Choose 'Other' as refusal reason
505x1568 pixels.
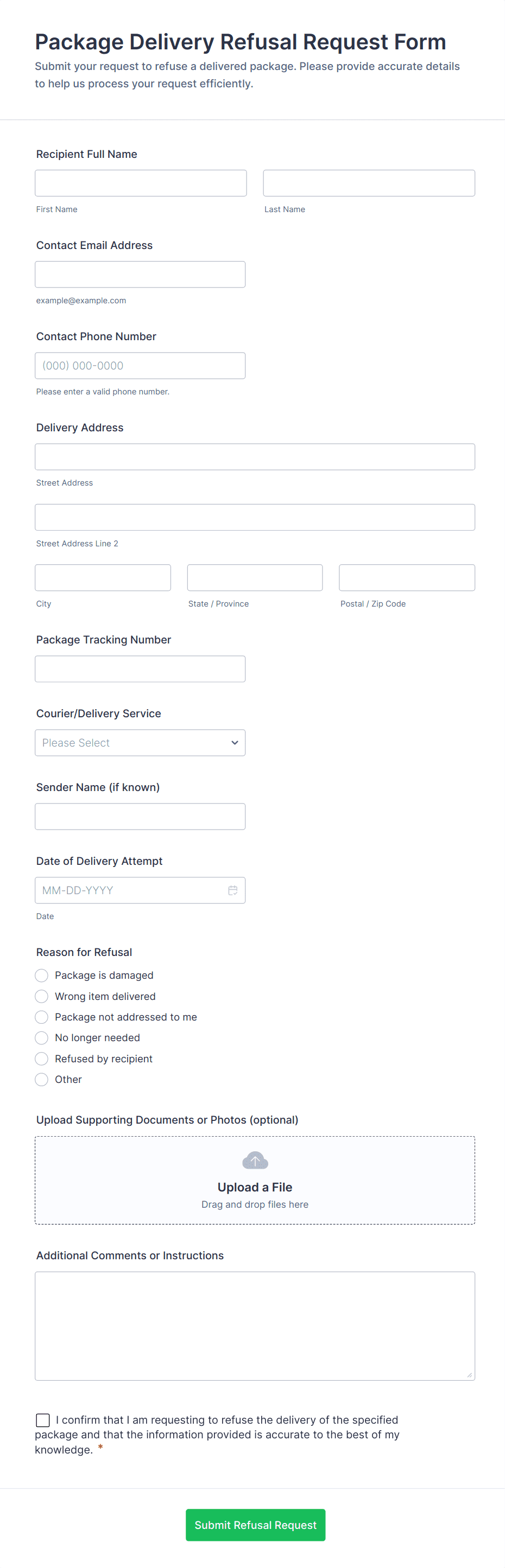[41, 1079]
